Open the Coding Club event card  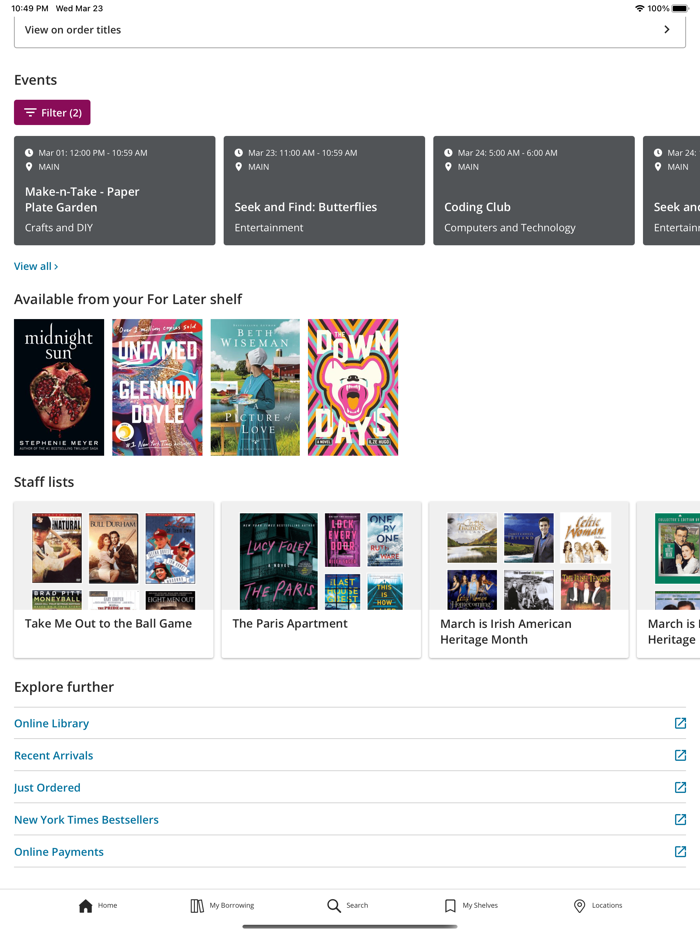(534, 191)
